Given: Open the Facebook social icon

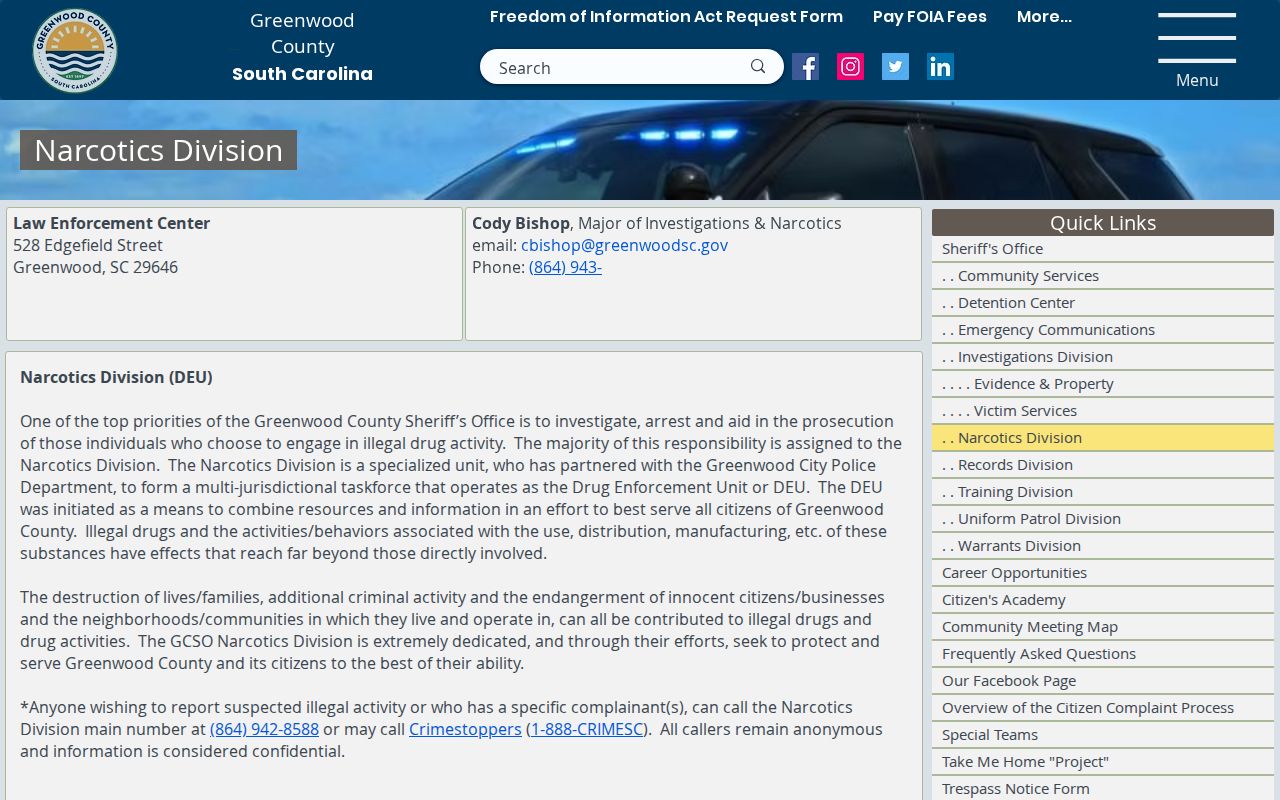Looking at the screenshot, I should (x=806, y=67).
